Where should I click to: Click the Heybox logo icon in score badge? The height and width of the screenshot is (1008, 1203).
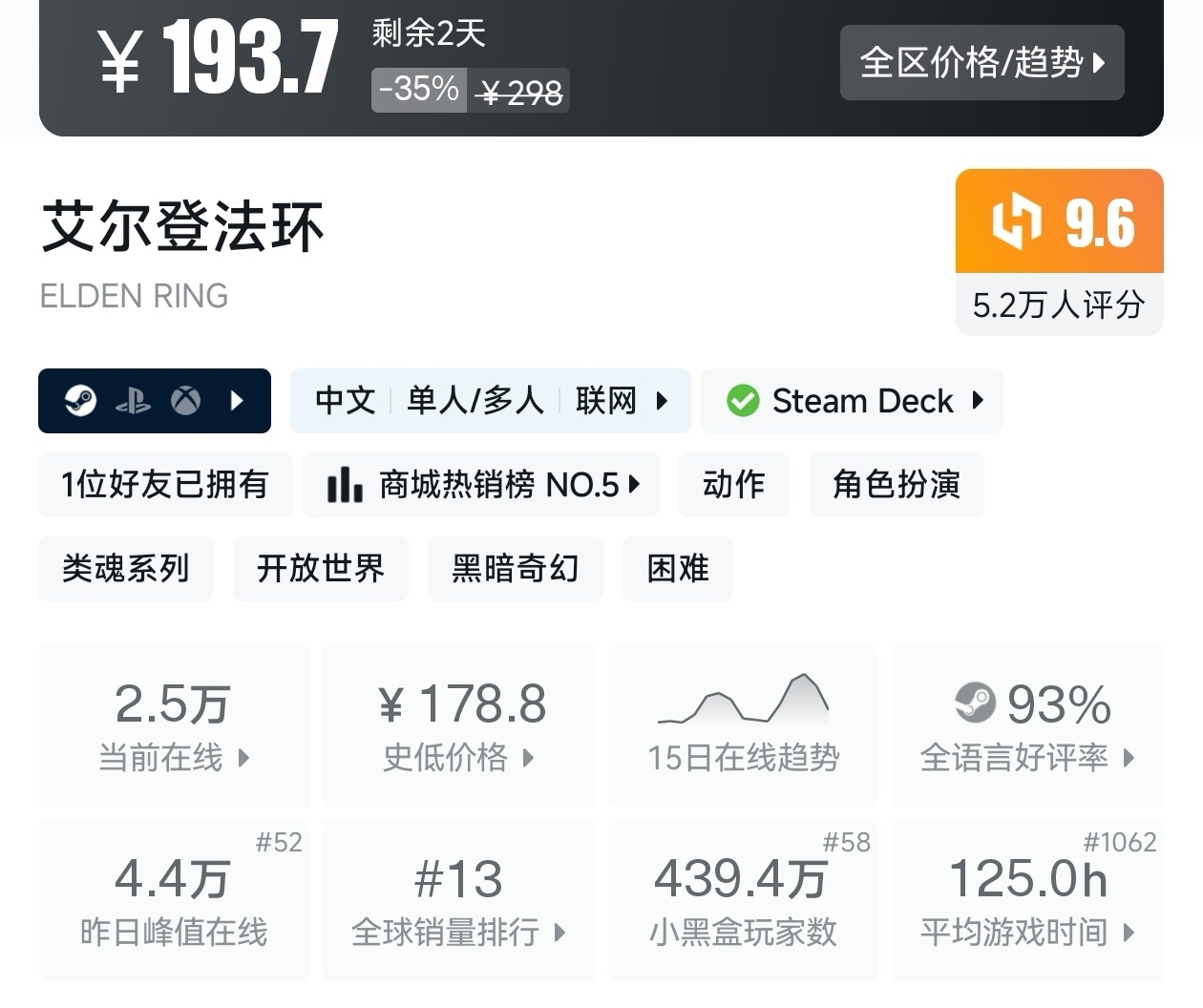pos(1016,221)
